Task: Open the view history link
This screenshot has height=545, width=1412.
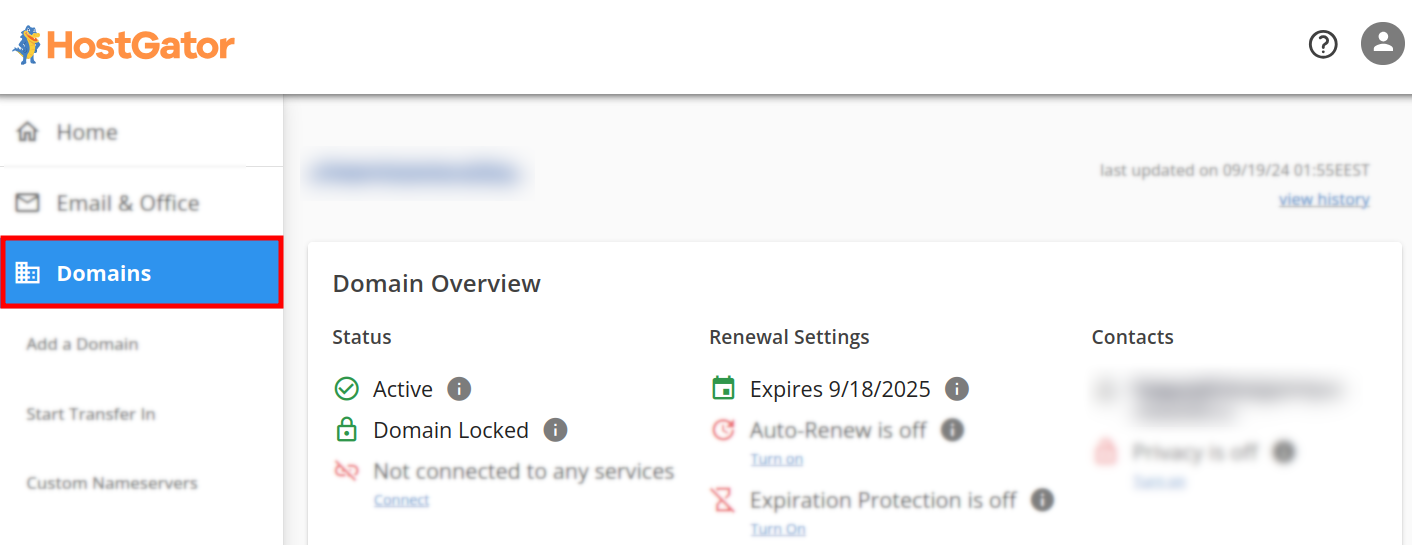Action: pyautogui.click(x=1324, y=200)
